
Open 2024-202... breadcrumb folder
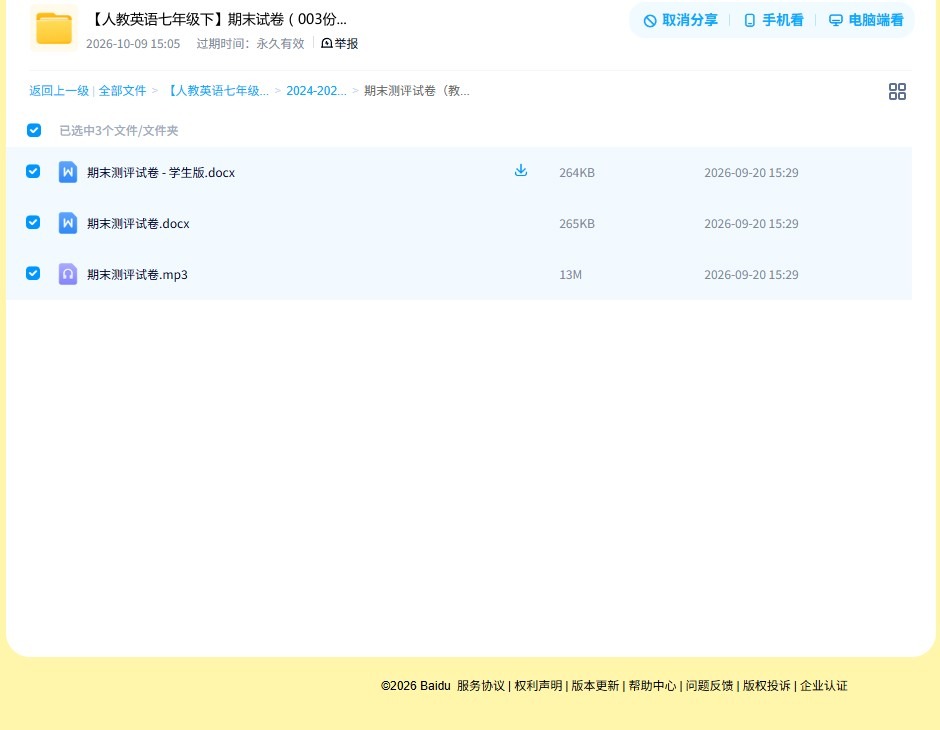(x=316, y=91)
